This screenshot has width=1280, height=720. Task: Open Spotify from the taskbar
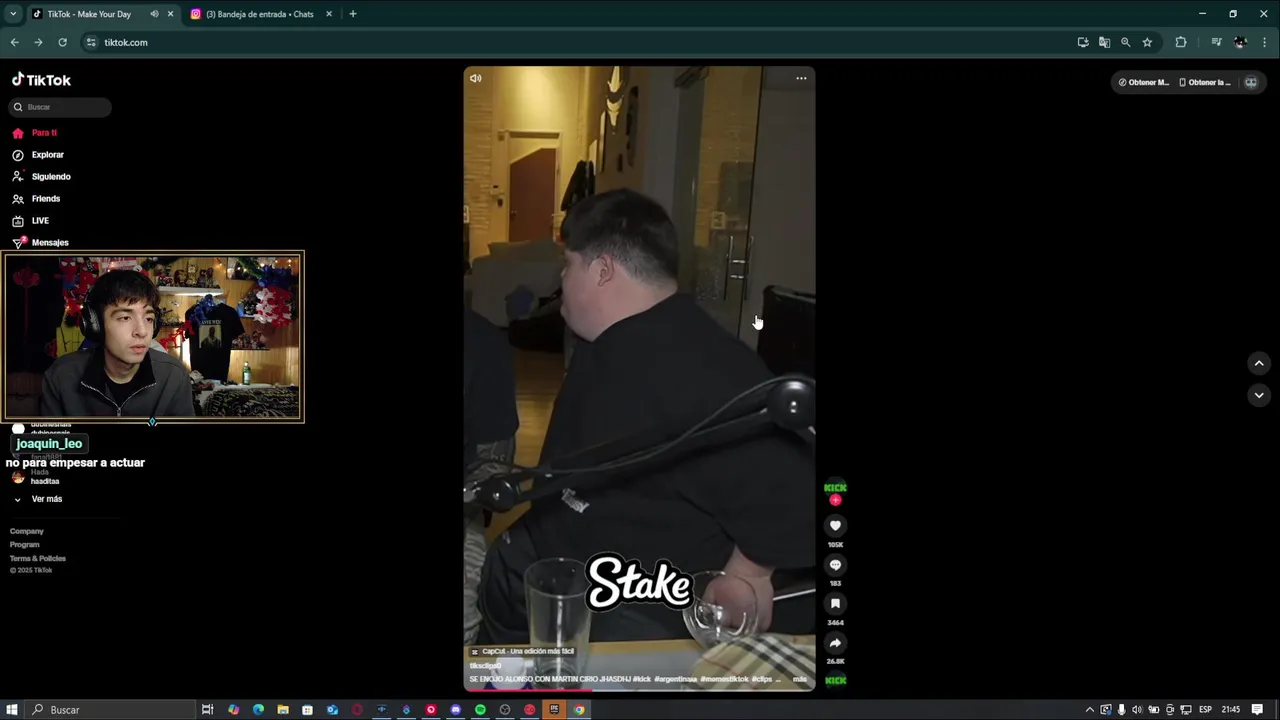480,710
